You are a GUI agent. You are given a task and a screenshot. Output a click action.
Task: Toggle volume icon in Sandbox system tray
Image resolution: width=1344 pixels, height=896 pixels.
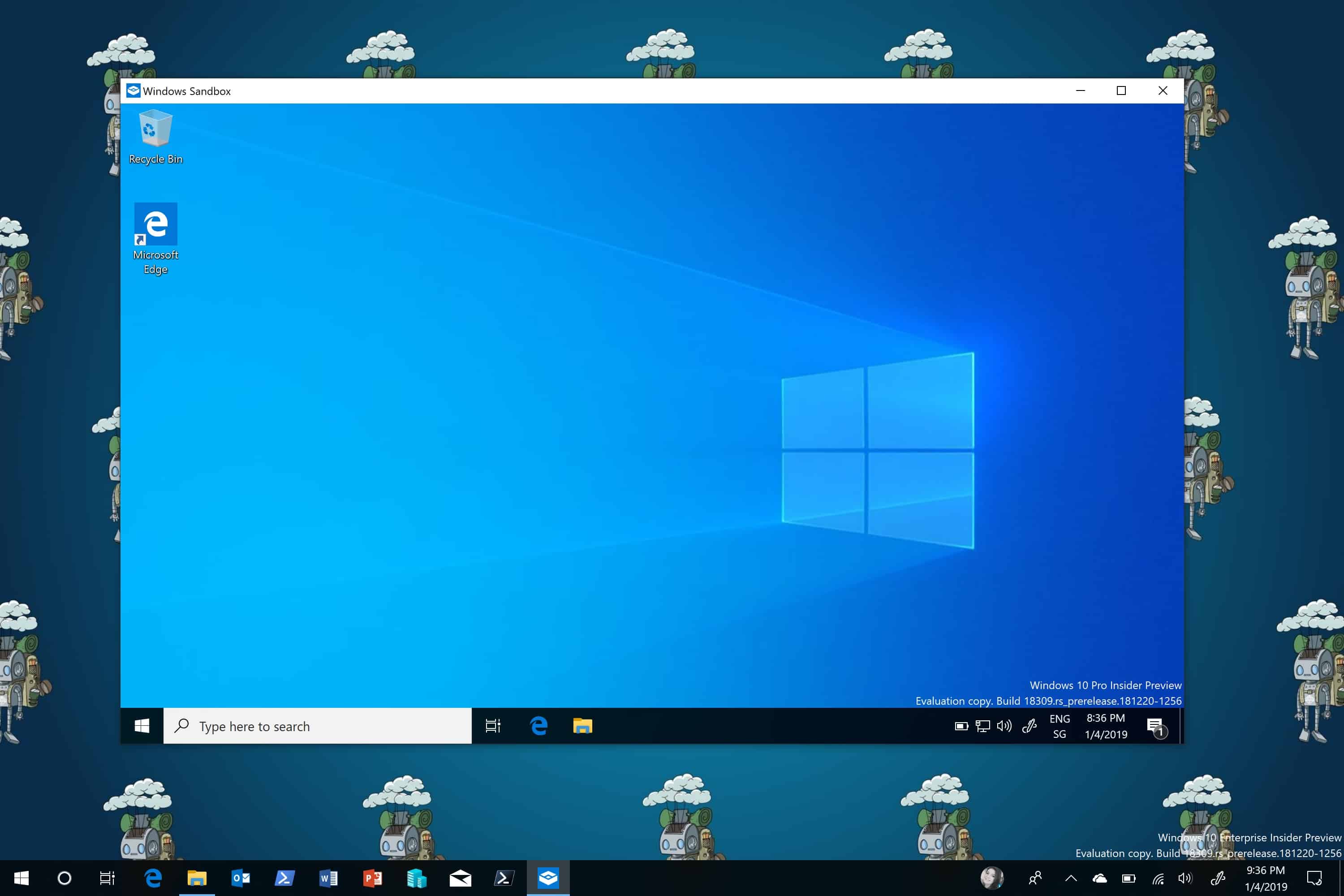pos(1004,726)
